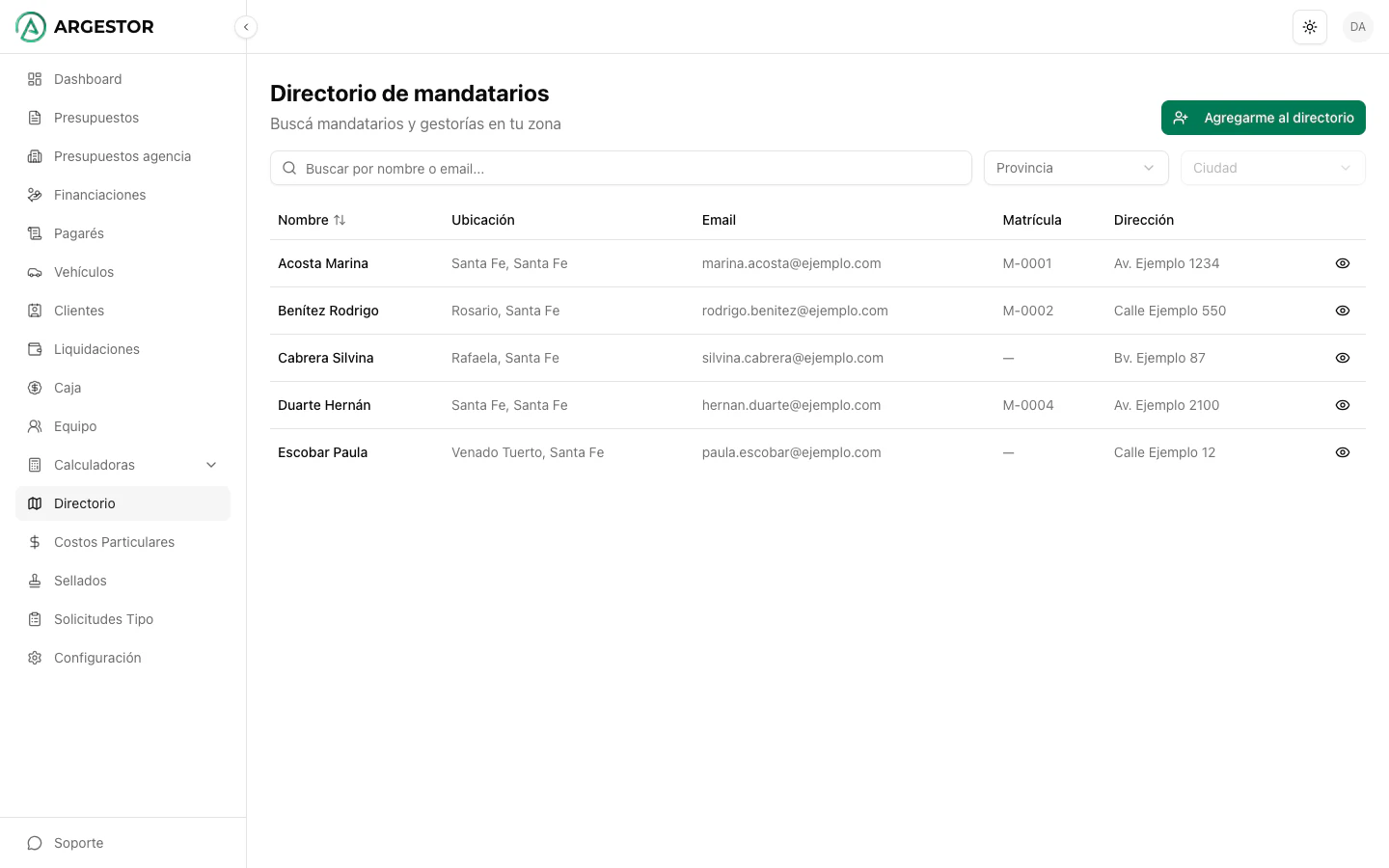This screenshot has width=1389, height=868.
Task: Click address Bv. Ejemplo 87
Action: click(1159, 358)
